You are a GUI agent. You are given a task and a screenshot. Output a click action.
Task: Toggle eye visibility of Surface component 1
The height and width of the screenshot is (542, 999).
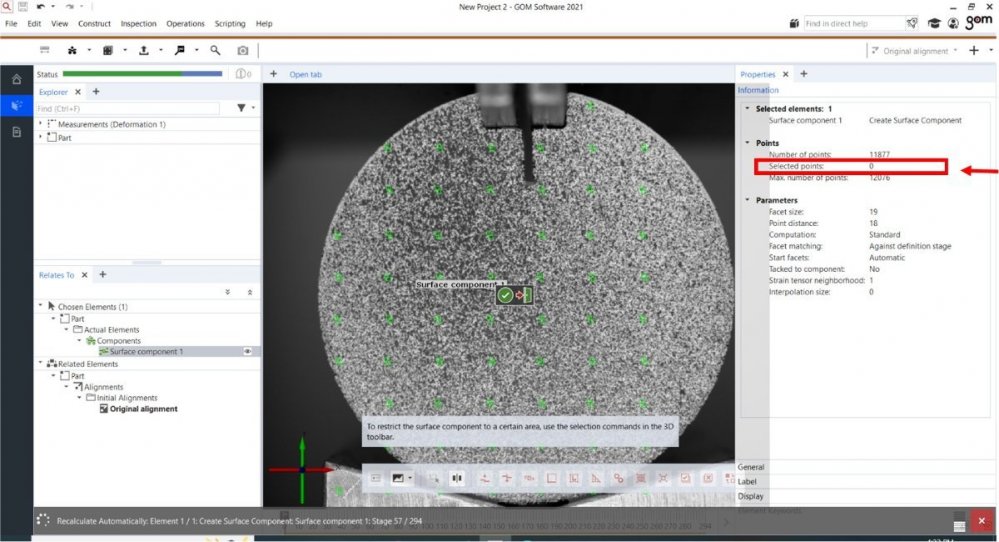click(x=246, y=352)
